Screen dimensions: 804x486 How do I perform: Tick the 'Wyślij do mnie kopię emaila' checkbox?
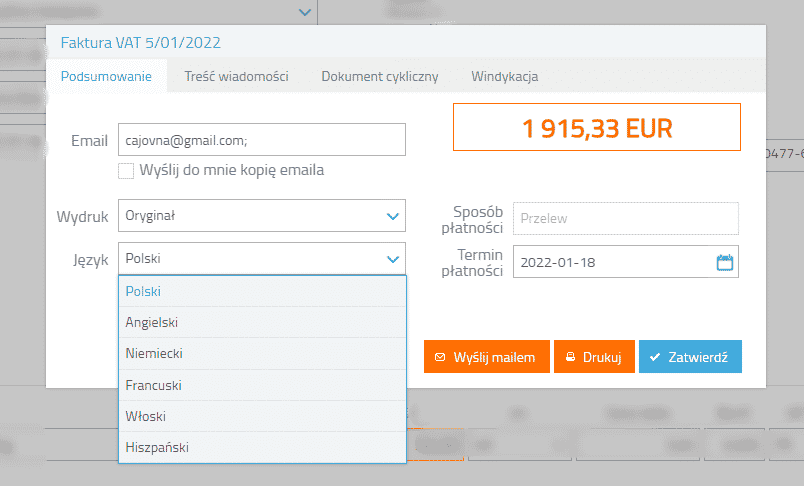(x=126, y=171)
